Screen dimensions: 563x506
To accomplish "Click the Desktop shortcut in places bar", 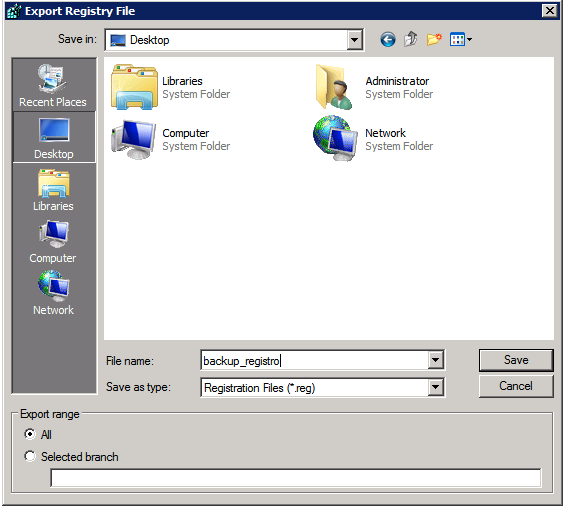I will click(x=54, y=137).
